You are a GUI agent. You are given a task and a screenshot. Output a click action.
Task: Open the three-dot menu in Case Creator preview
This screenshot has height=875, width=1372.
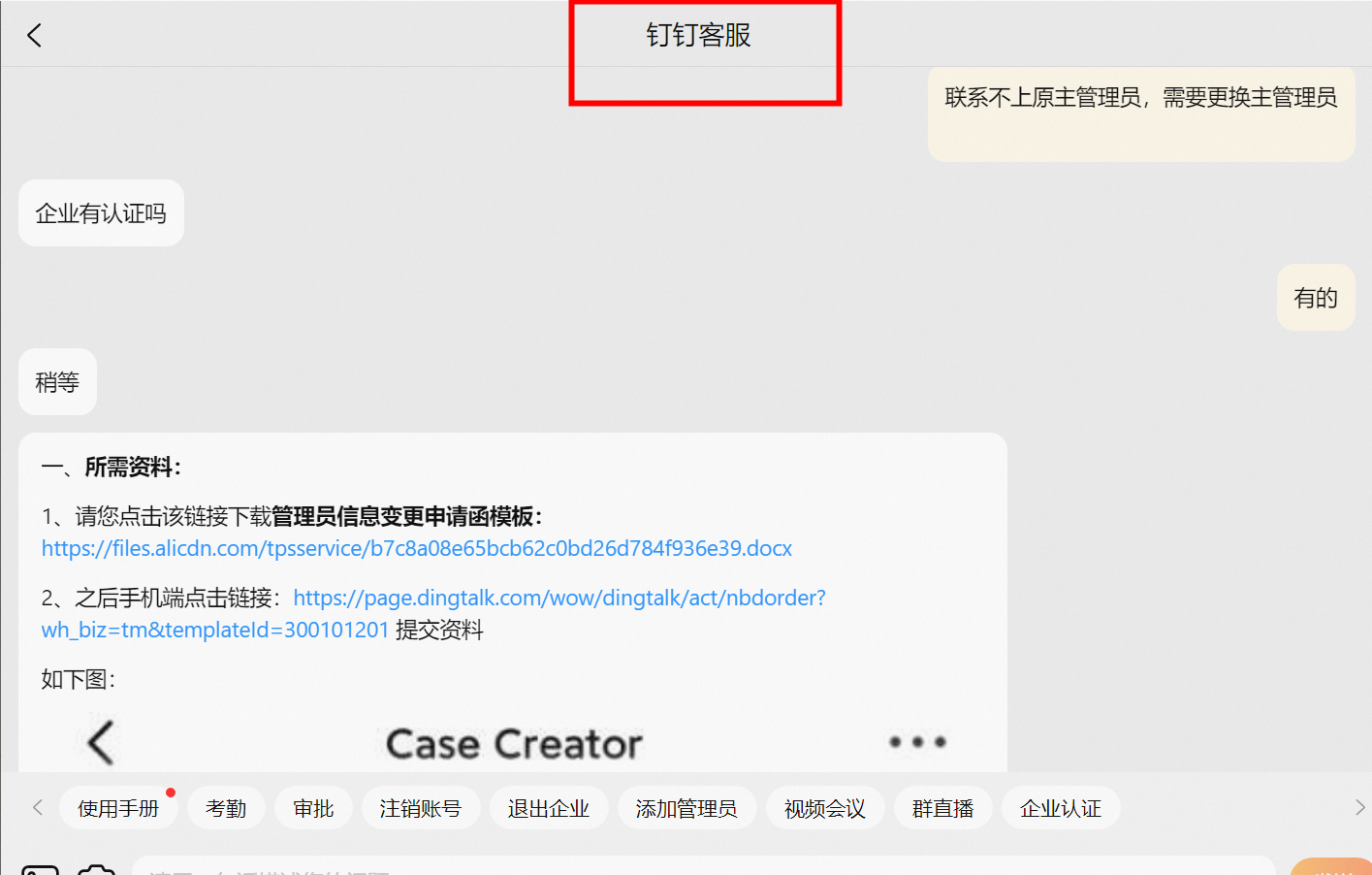[x=917, y=743]
